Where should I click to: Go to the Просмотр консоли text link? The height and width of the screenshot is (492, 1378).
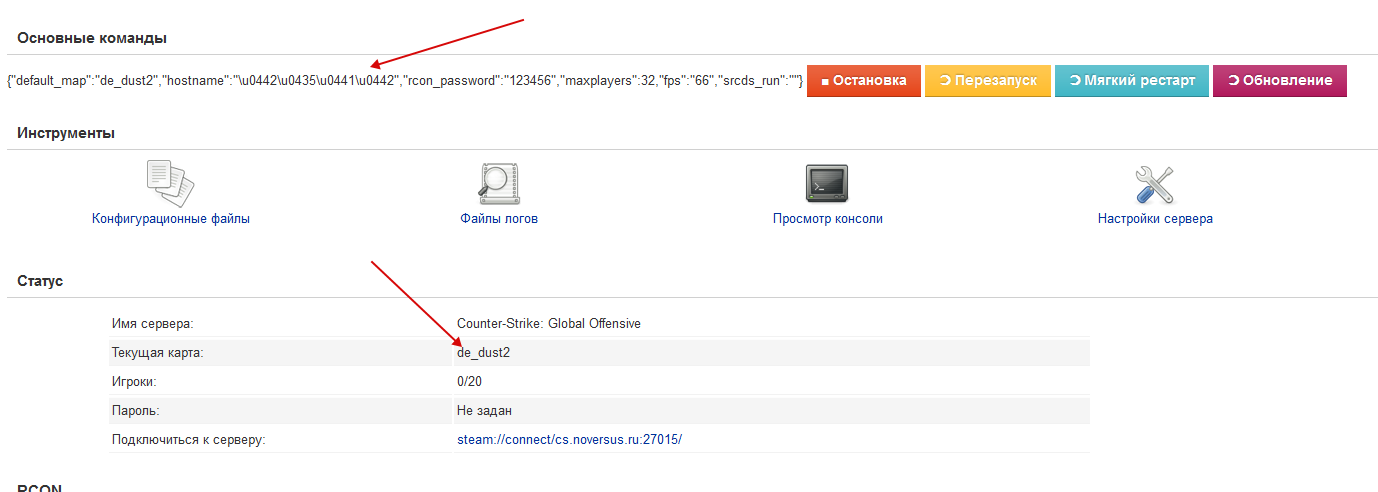point(828,219)
